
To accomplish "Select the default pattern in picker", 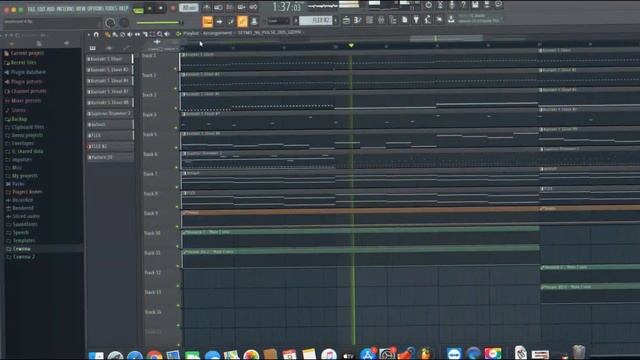I will (110, 124).
